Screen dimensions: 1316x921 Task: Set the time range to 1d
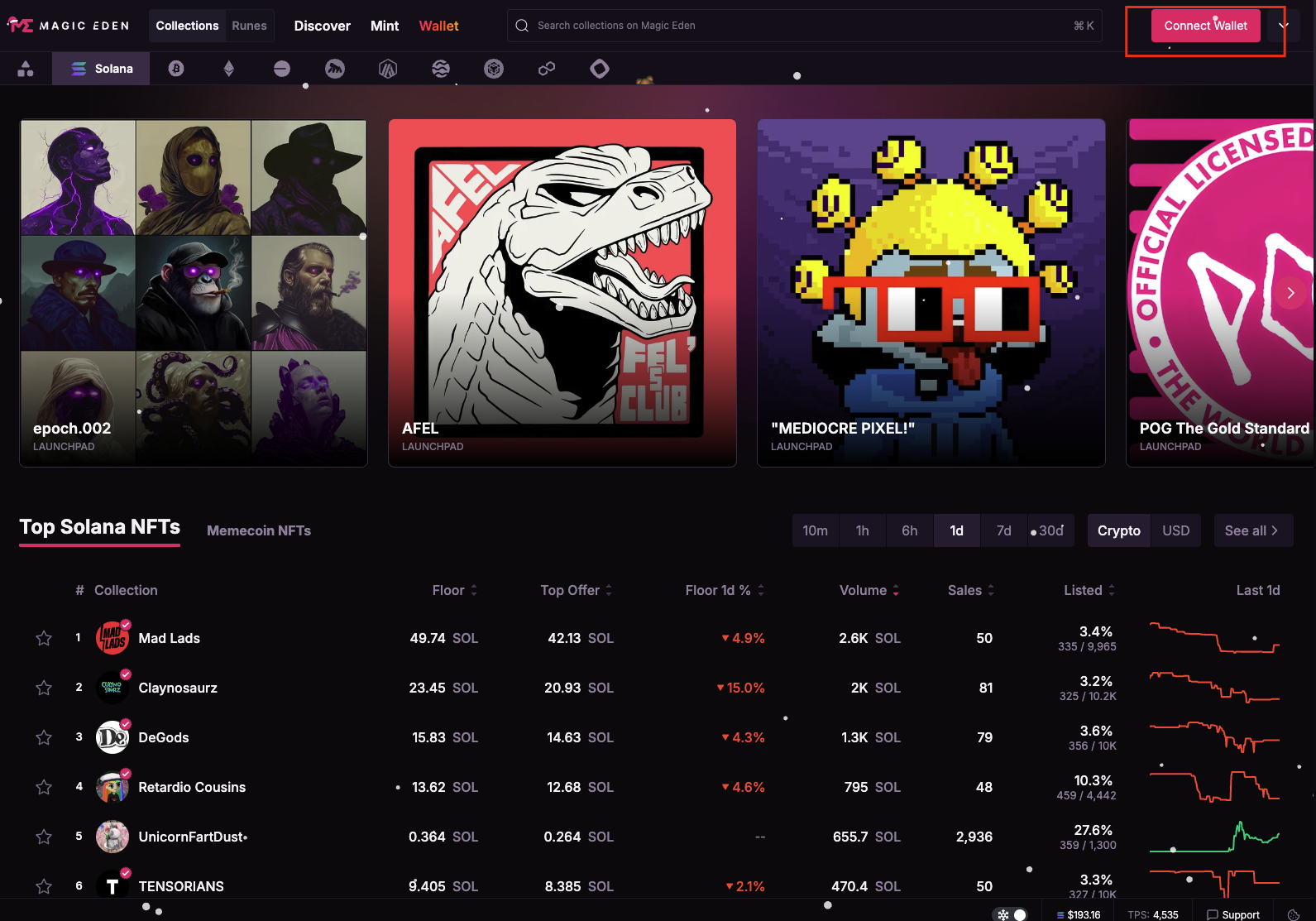[957, 530]
